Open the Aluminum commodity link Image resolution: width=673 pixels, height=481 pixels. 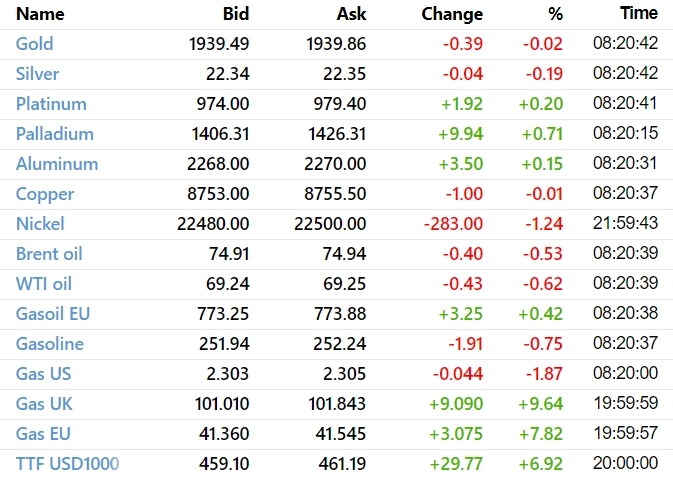pos(57,164)
